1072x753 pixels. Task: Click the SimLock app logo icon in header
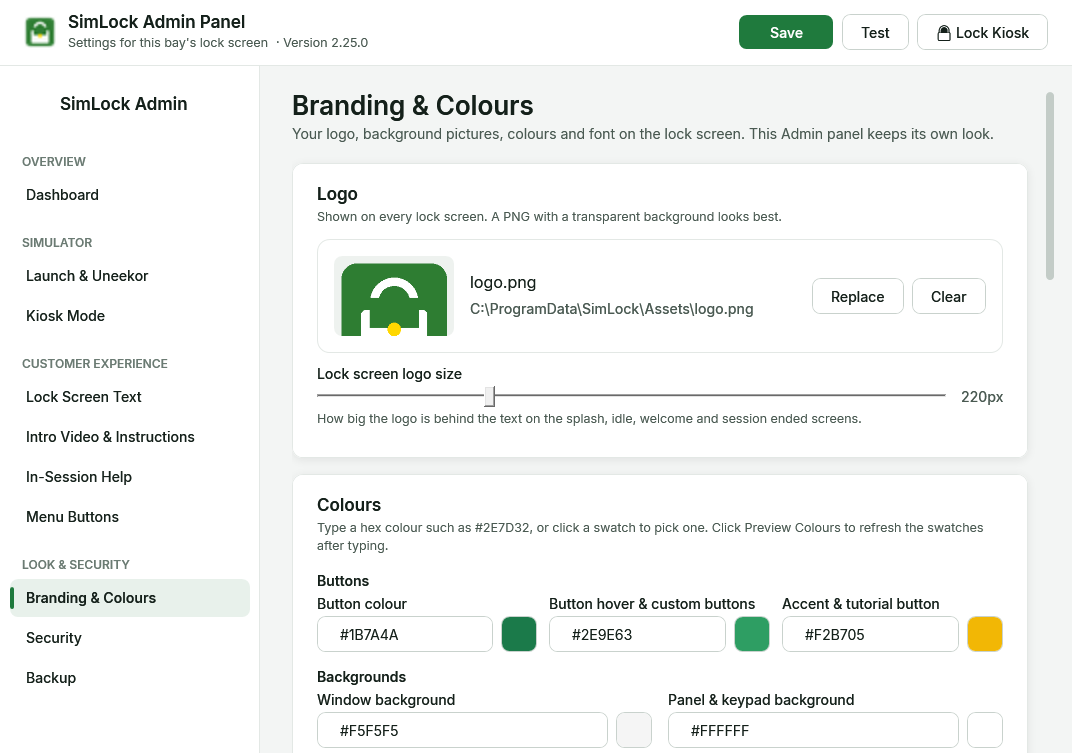coord(40,32)
